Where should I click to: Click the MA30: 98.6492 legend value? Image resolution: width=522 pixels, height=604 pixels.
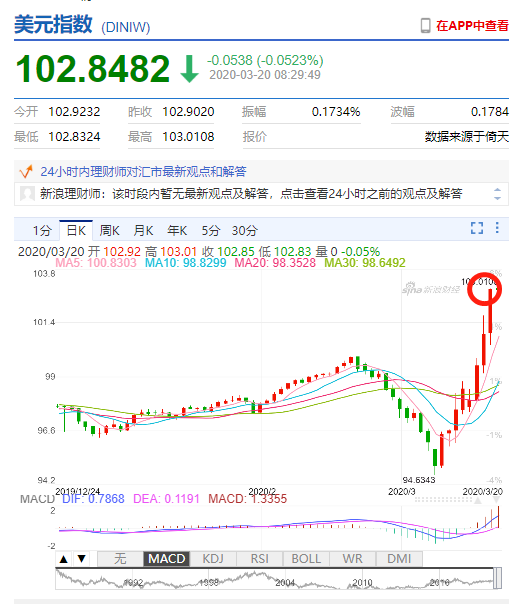click(365, 263)
